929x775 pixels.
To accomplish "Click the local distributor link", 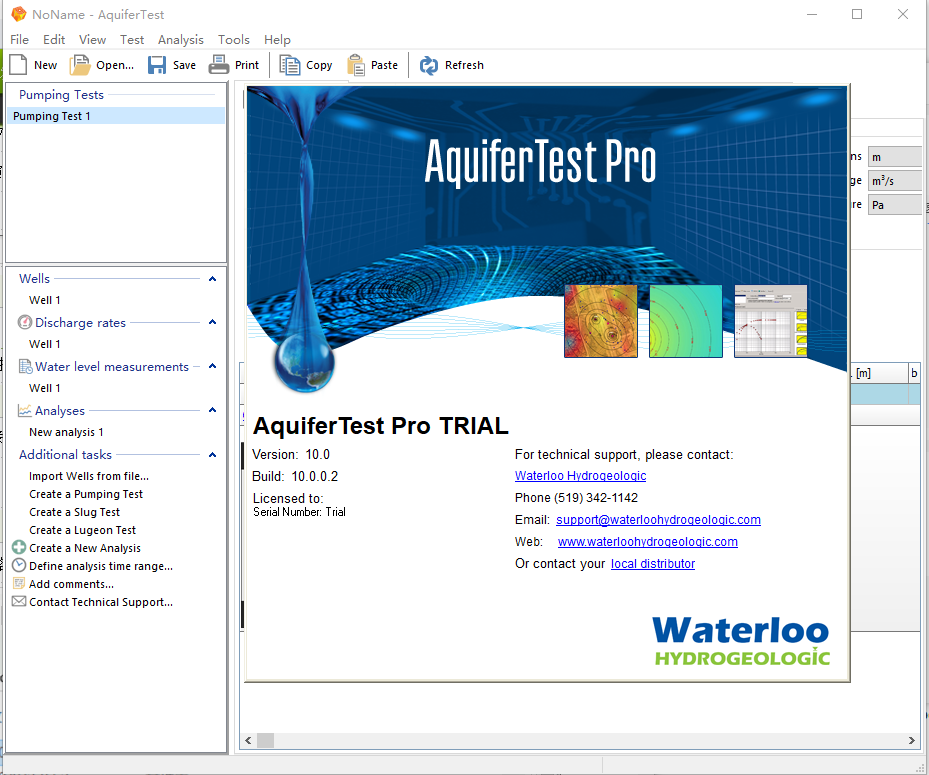I will point(653,563).
